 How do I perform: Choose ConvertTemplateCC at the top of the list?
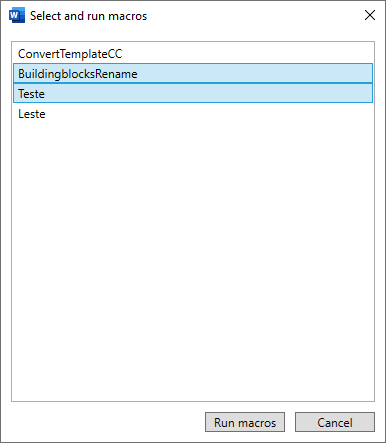tap(193, 54)
